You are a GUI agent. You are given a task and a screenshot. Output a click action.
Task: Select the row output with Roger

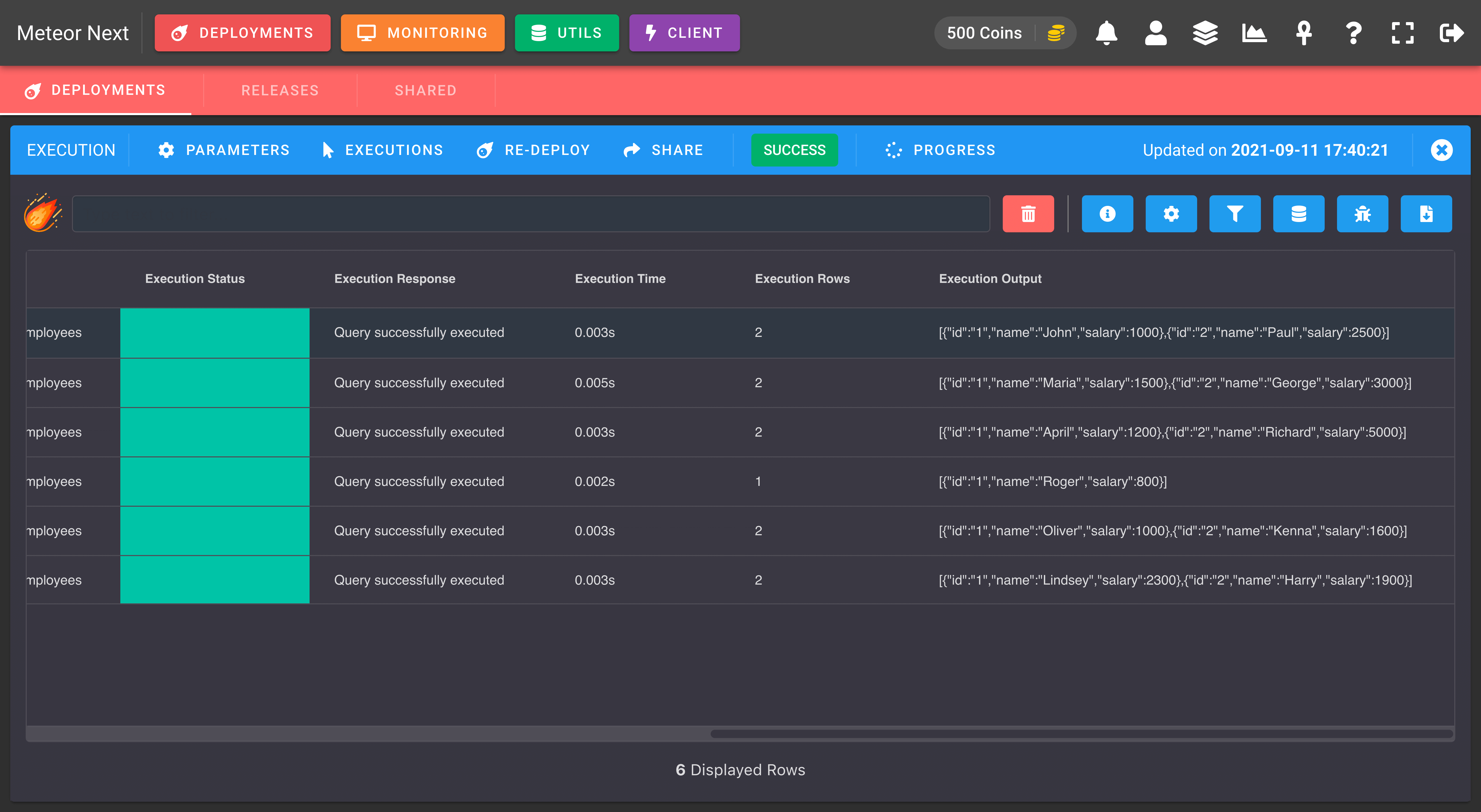click(x=1053, y=482)
